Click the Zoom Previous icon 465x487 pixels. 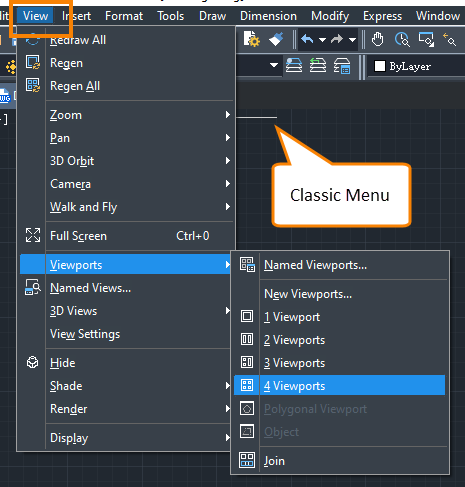pos(449,40)
